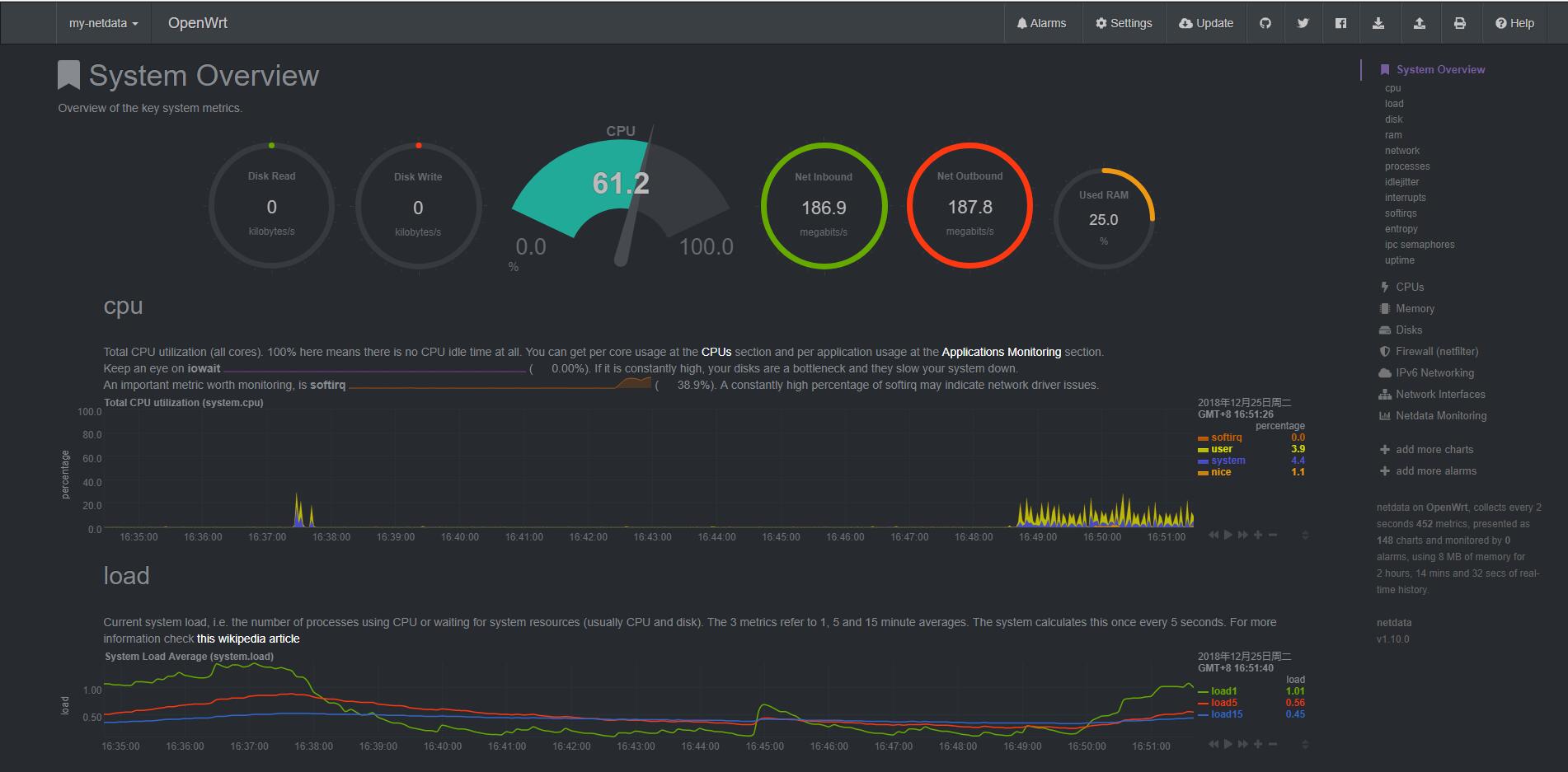Screen dimensions: 1568x772
Task: Click the printer icon in navbar
Action: click(x=1459, y=23)
